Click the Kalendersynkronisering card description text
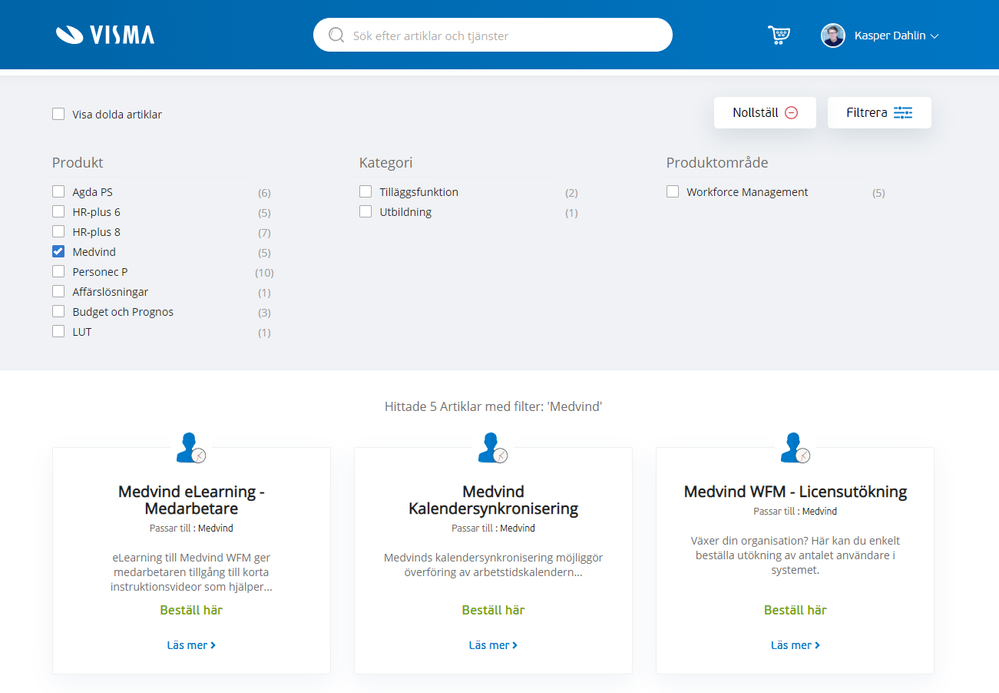Screen dimensions: 999x693 pos(493,565)
